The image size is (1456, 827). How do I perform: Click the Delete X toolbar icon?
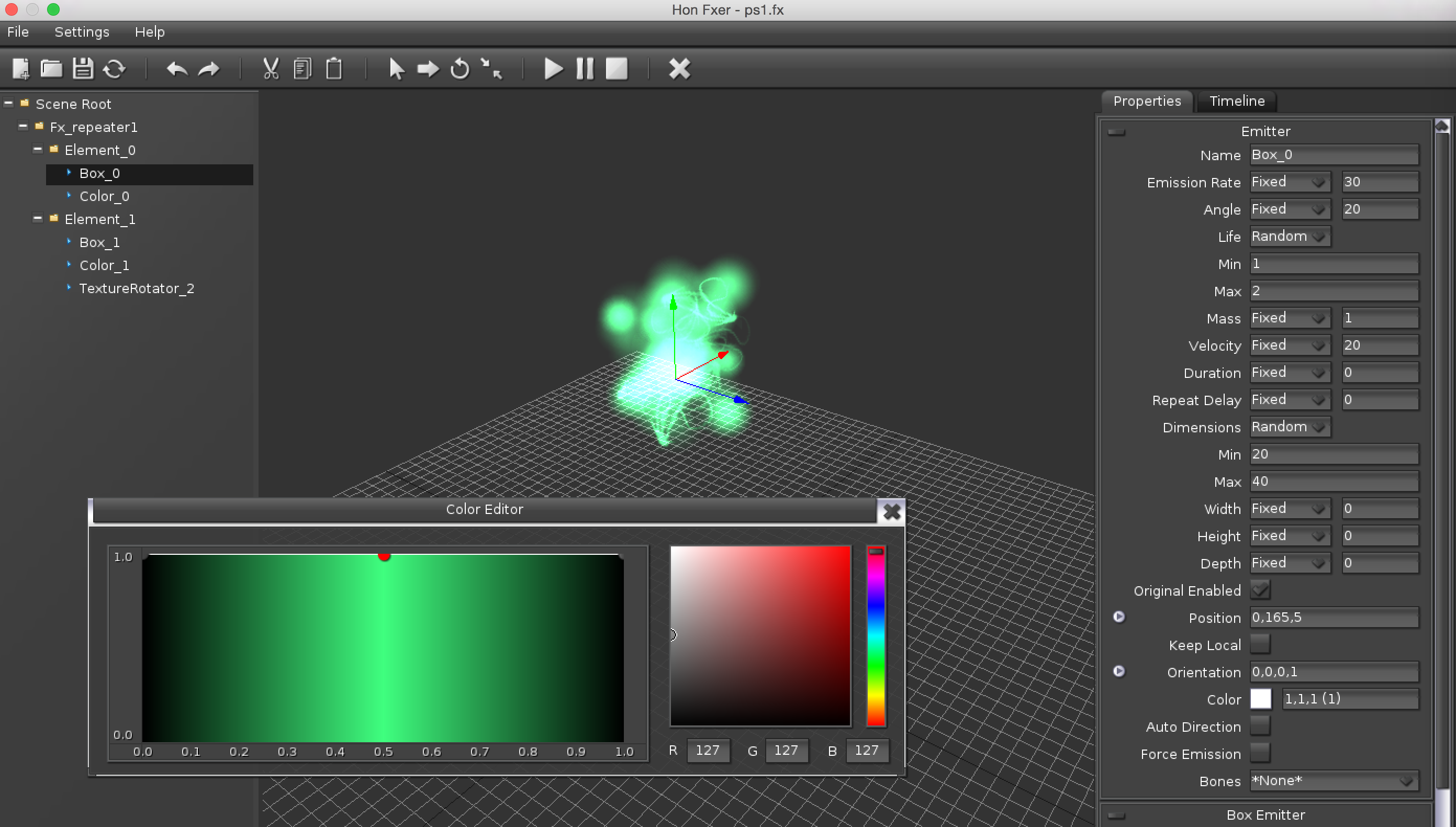point(679,69)
